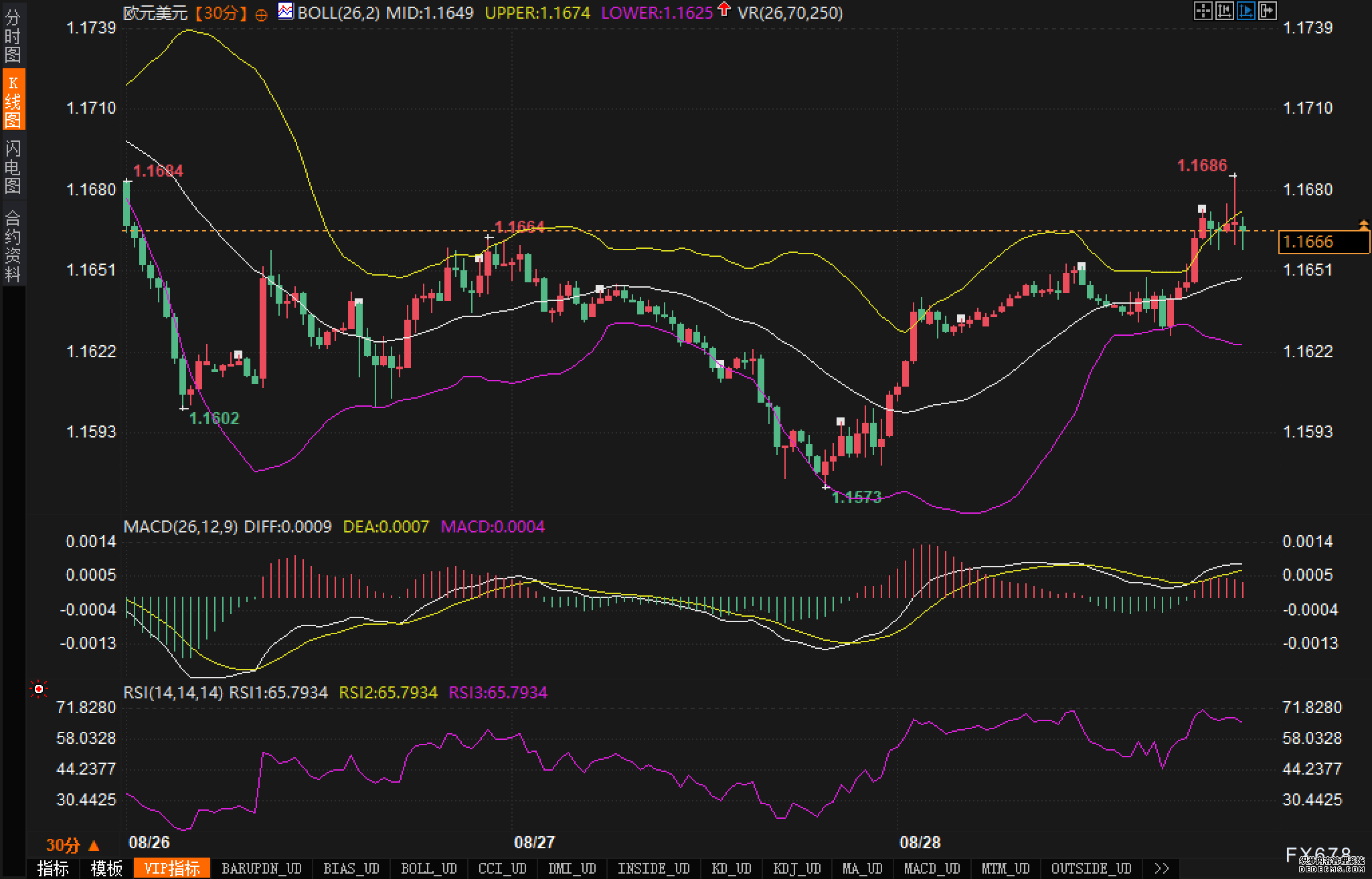Toggle the blue highlighted chart-axis icon
The height and width of the screenshot is (879, 1372).
pyautogui.click(x=1246, y=11)
